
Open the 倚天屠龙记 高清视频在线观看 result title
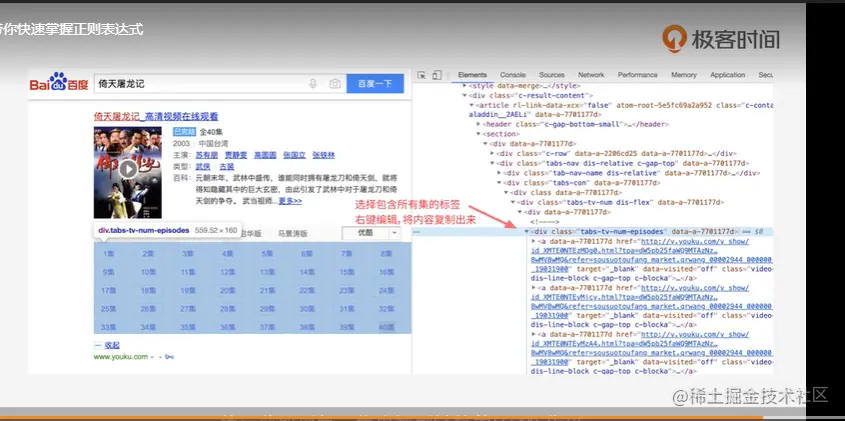[156, 116]
